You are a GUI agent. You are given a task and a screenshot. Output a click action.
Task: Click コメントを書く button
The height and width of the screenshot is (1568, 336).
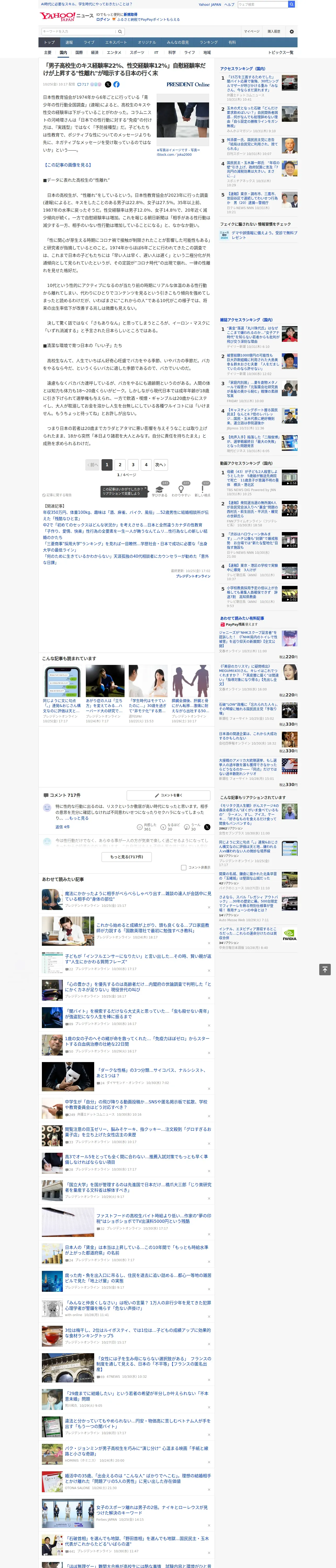pos(168,795)
